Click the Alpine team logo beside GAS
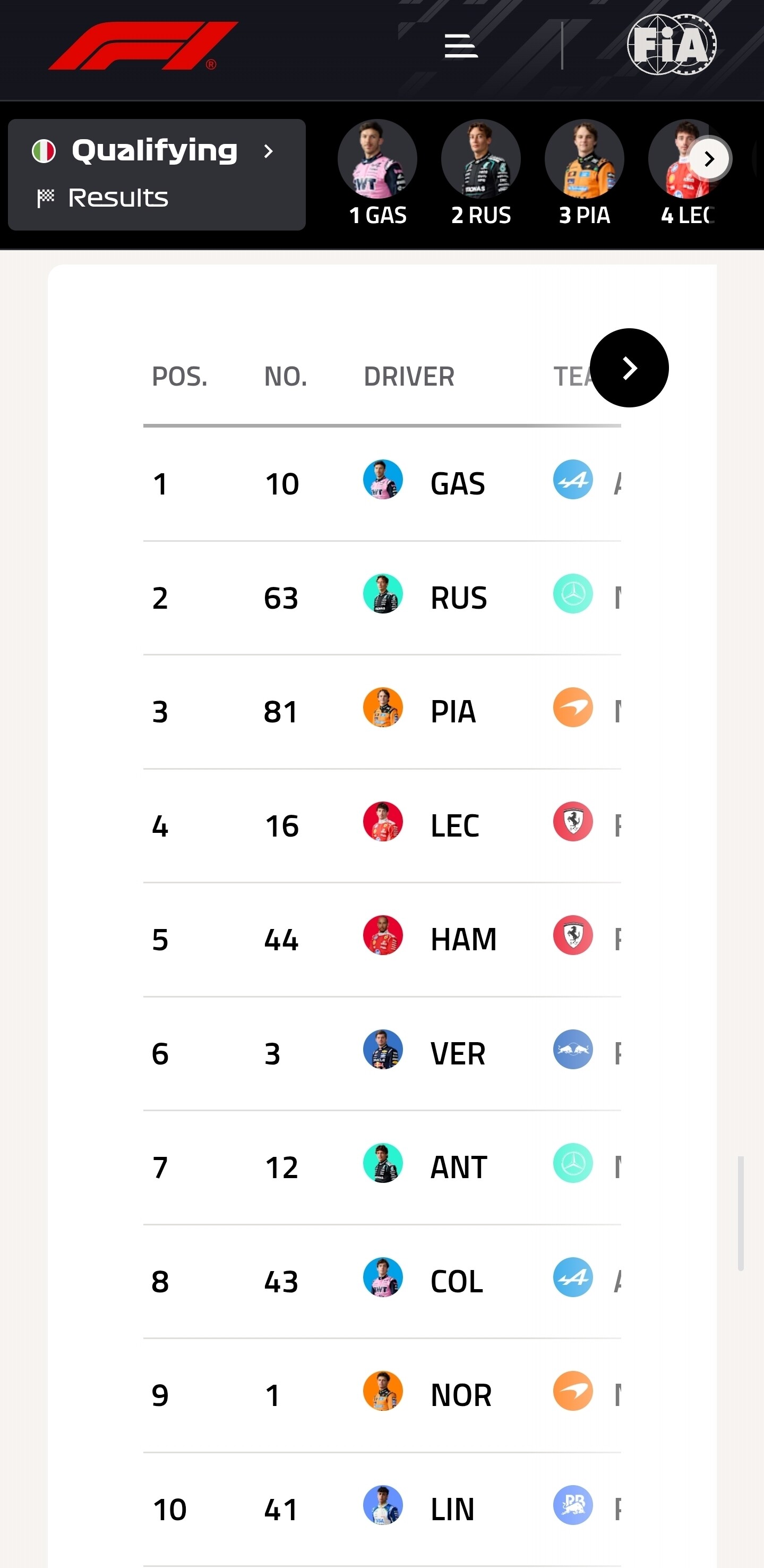 click(573, 480)
